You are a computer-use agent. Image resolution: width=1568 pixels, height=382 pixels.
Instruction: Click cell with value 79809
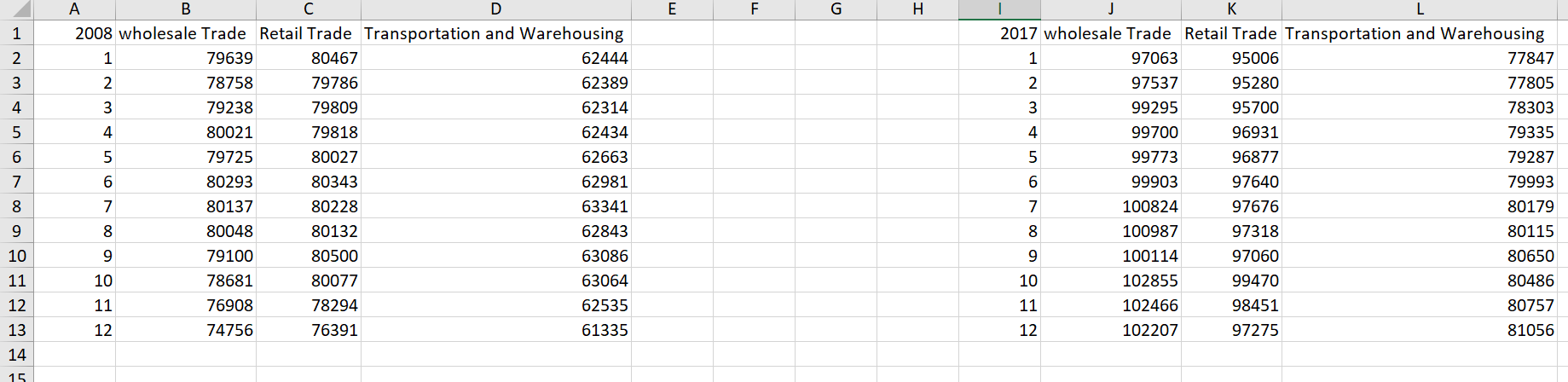pos(309,107)
